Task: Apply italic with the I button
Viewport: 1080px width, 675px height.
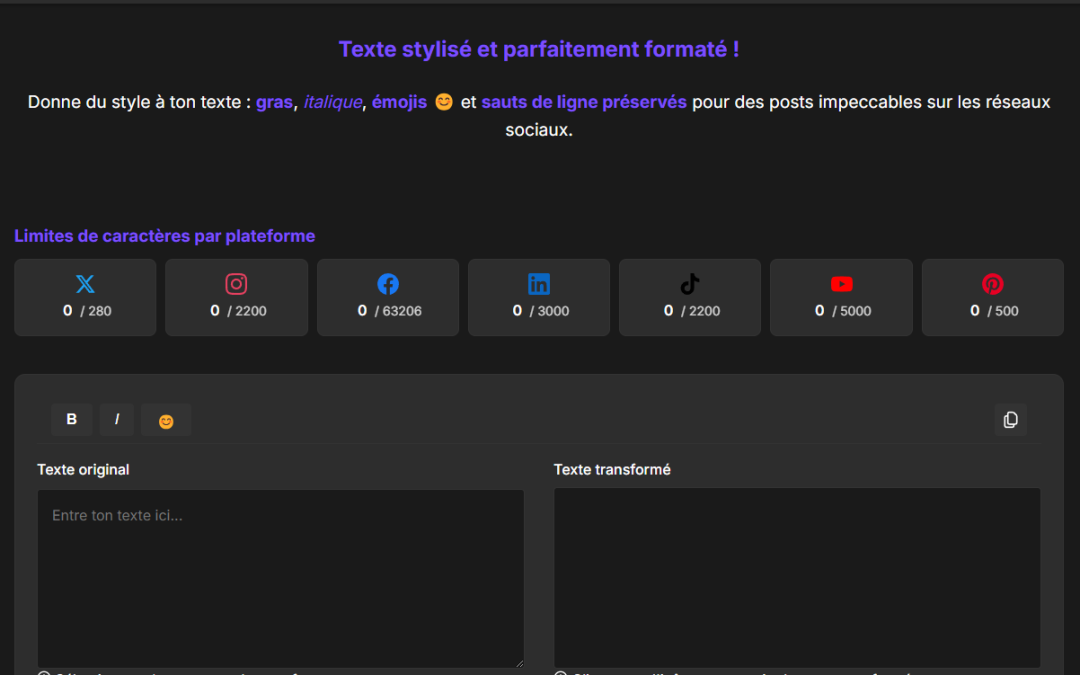Action: [117, 419]
